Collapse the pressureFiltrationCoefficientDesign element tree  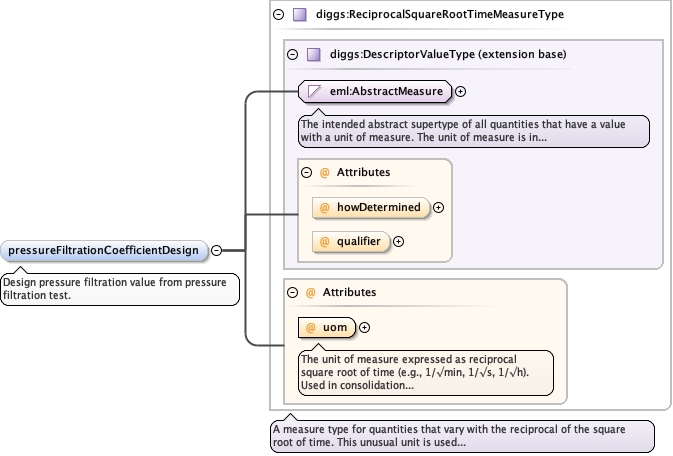tap(216, 250)
